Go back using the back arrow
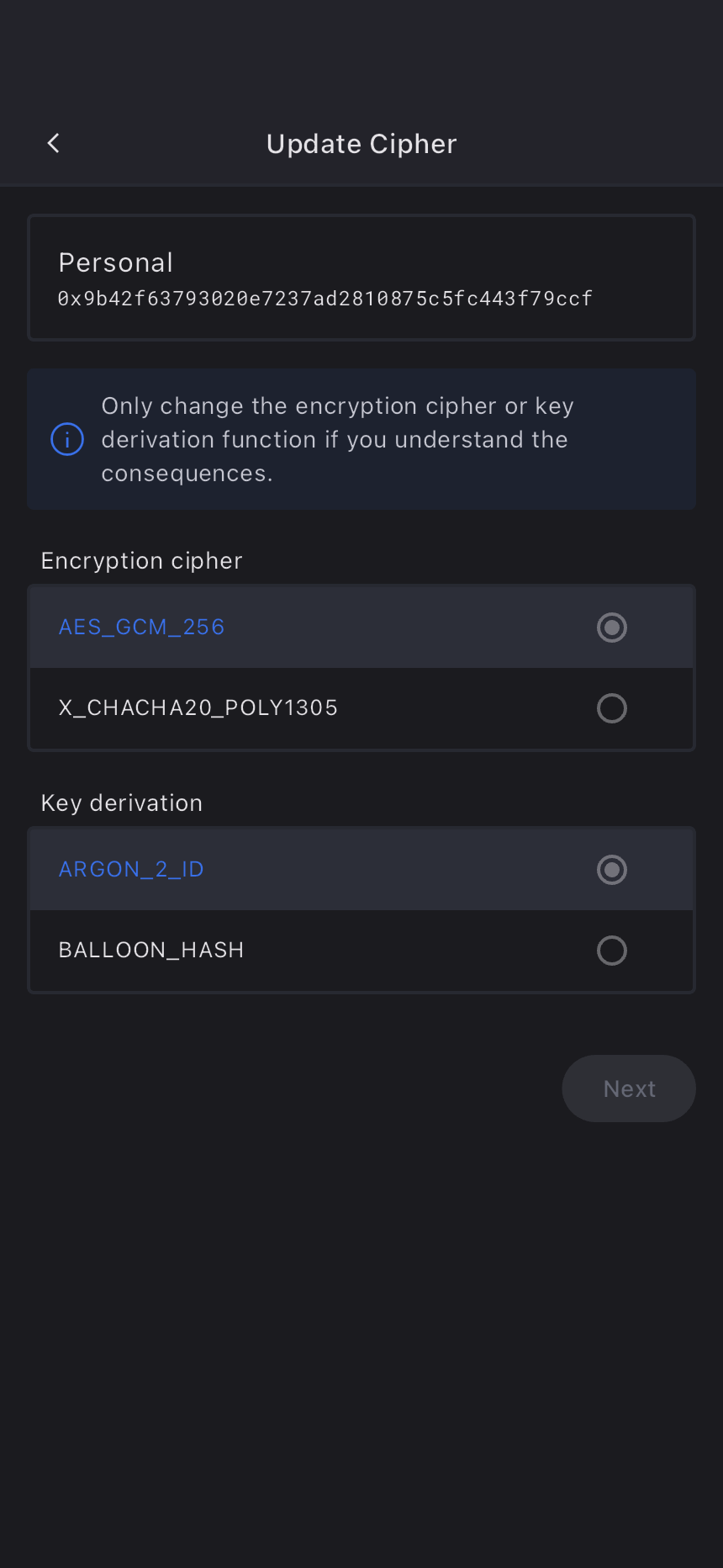Viewport: 723px width, 1568px height. tap(54, 143)
